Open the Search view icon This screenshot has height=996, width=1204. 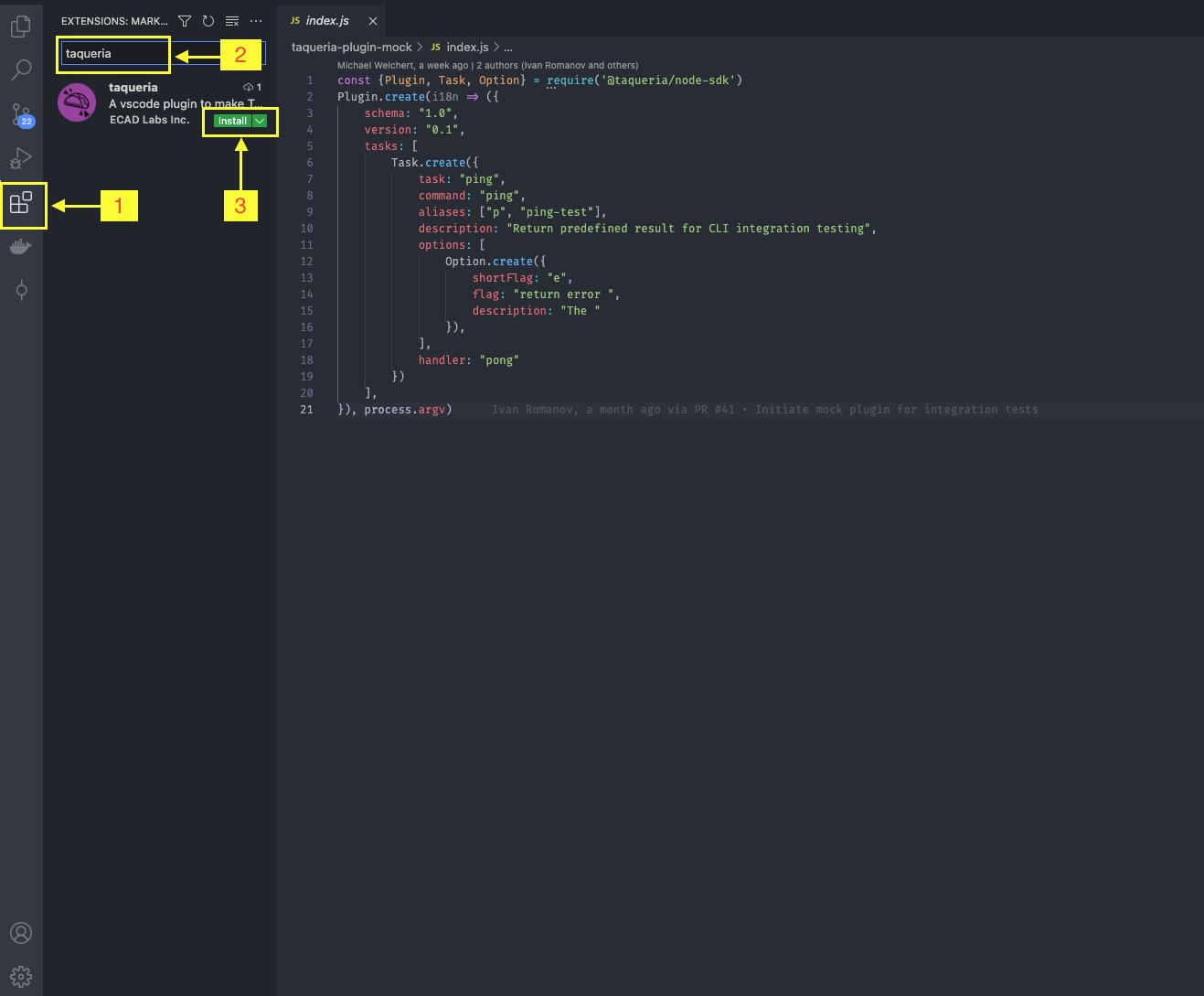pyautogui.click(x=21, y=70)
